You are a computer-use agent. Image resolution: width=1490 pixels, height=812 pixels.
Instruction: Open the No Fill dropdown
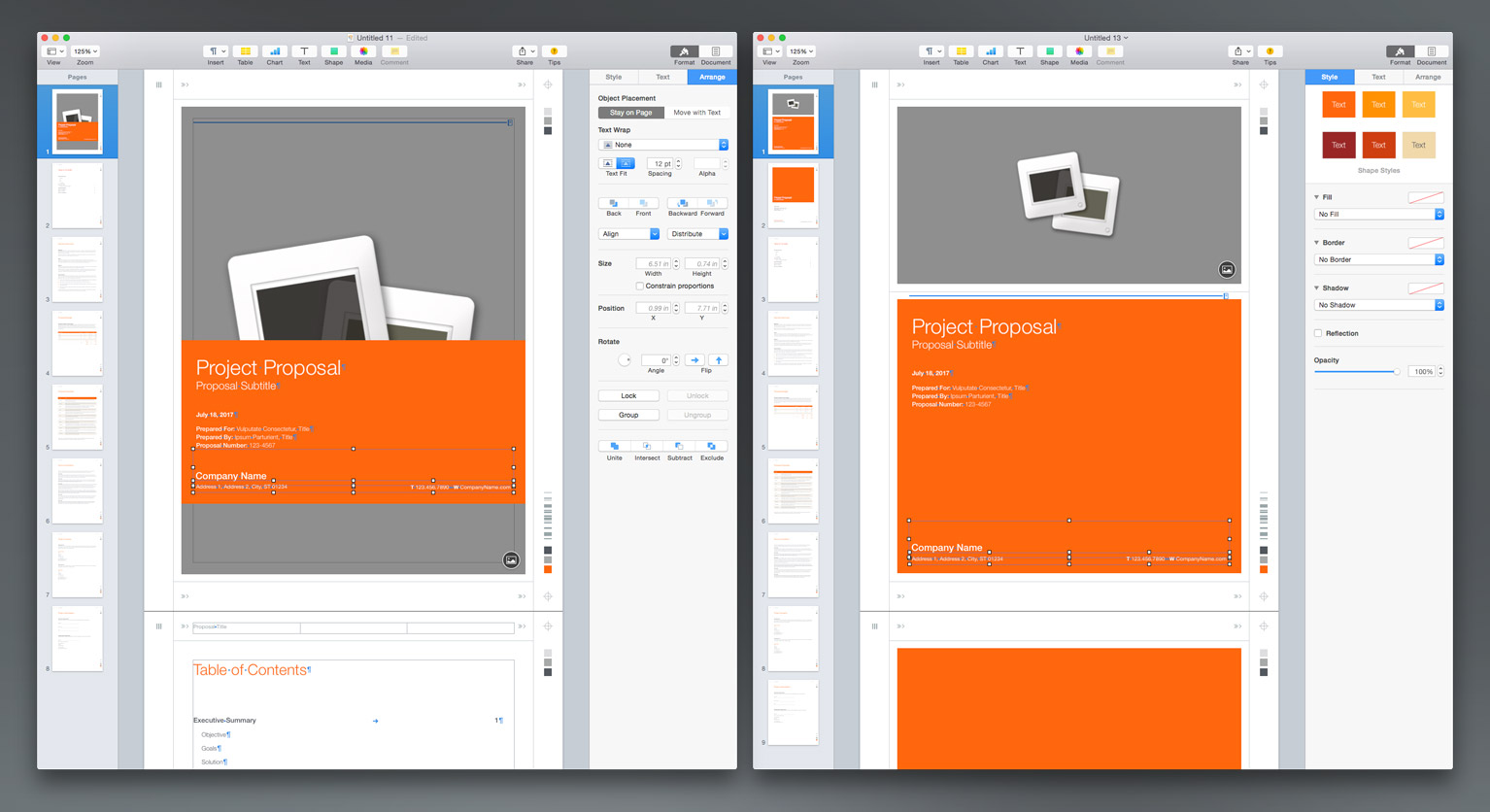pos(1379,214)
